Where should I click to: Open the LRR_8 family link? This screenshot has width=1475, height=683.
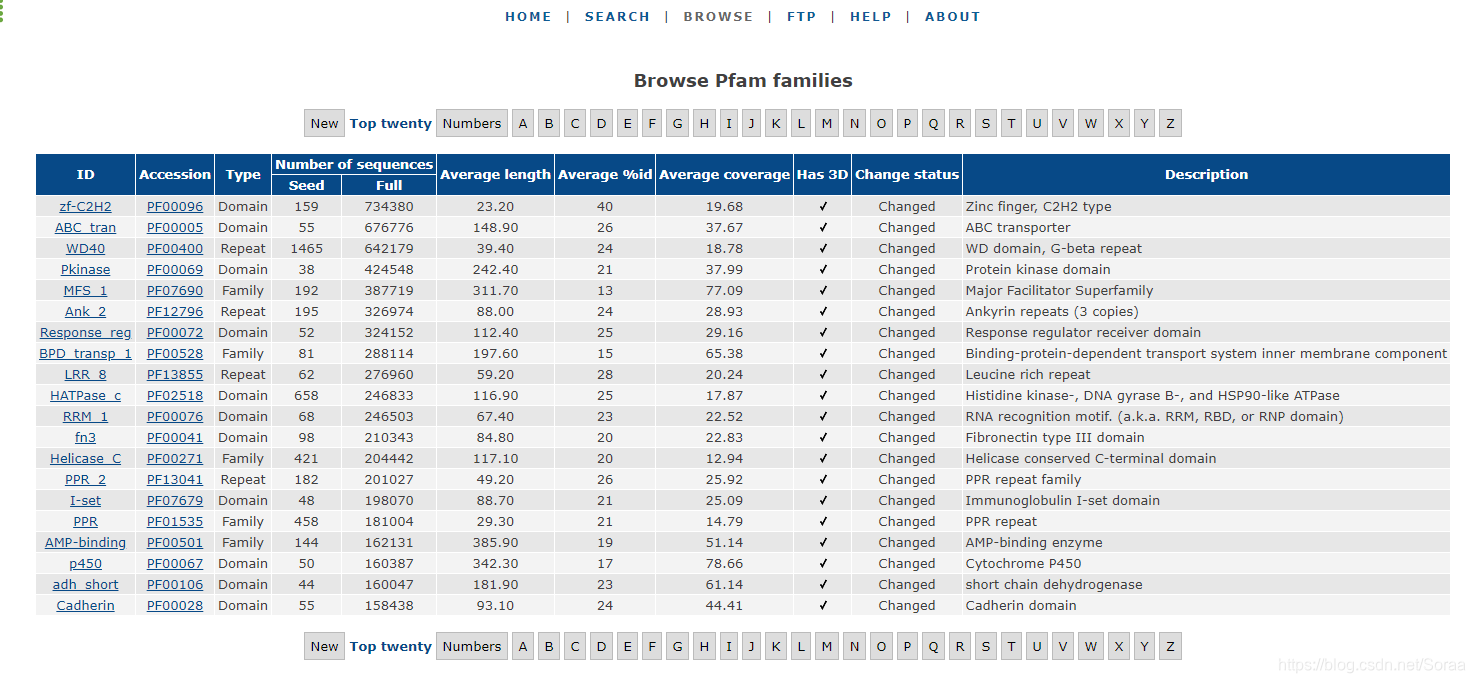[x=86, y=374]
